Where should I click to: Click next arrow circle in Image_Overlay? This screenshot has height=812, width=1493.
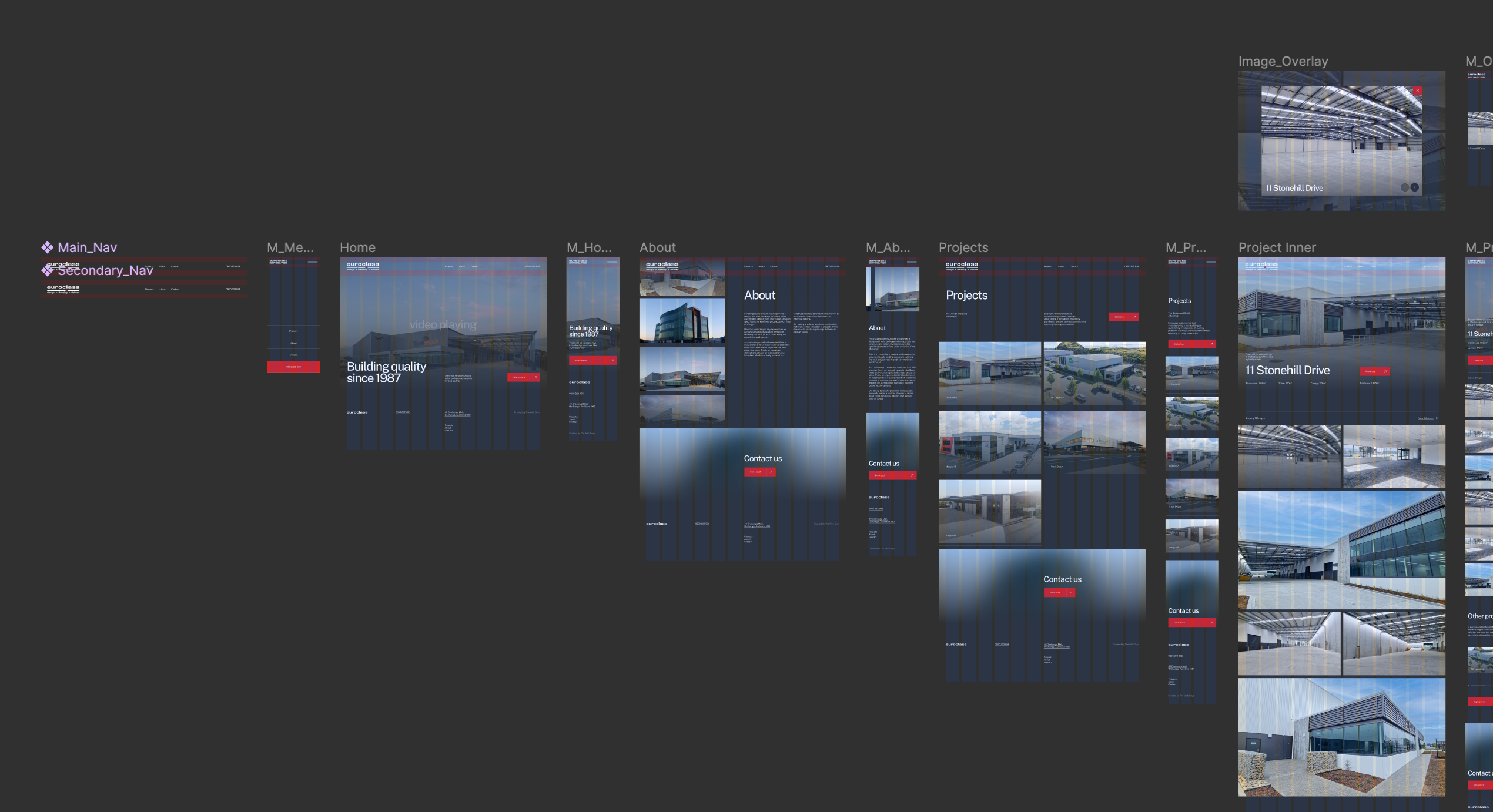[1415, 187]
